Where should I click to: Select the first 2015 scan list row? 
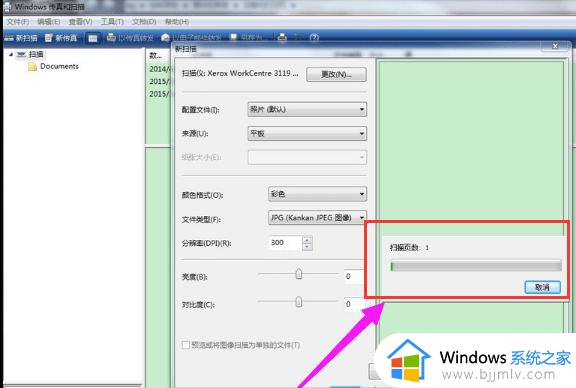pos(159,81)
